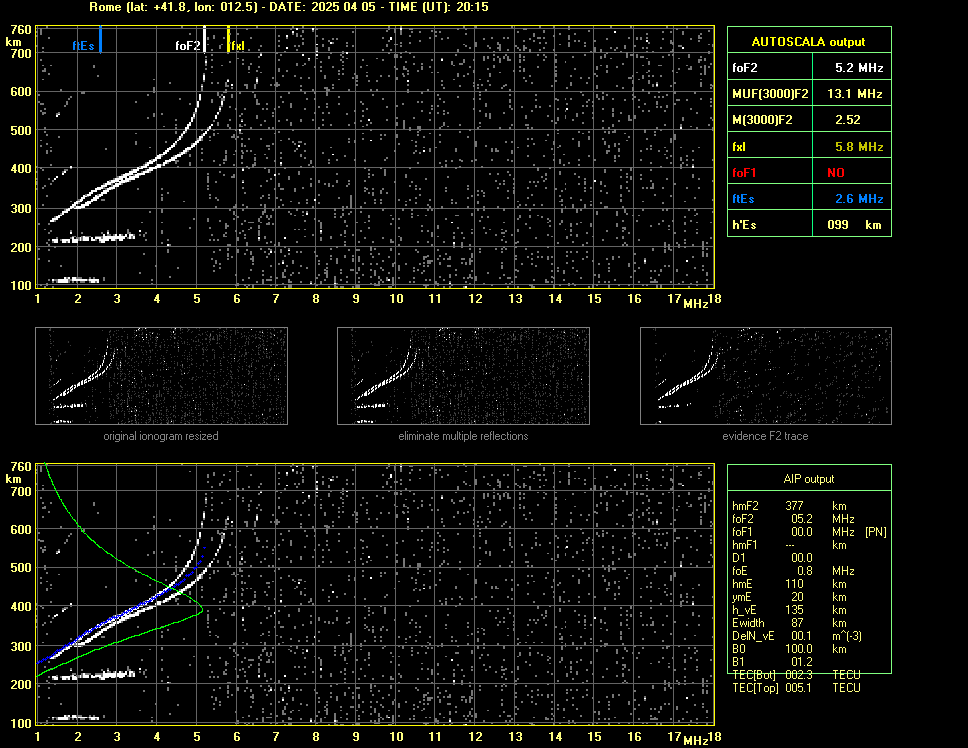This screenshot has height=748, width=968.
Task: Click the AIP output header
Action: coord(809,479)
